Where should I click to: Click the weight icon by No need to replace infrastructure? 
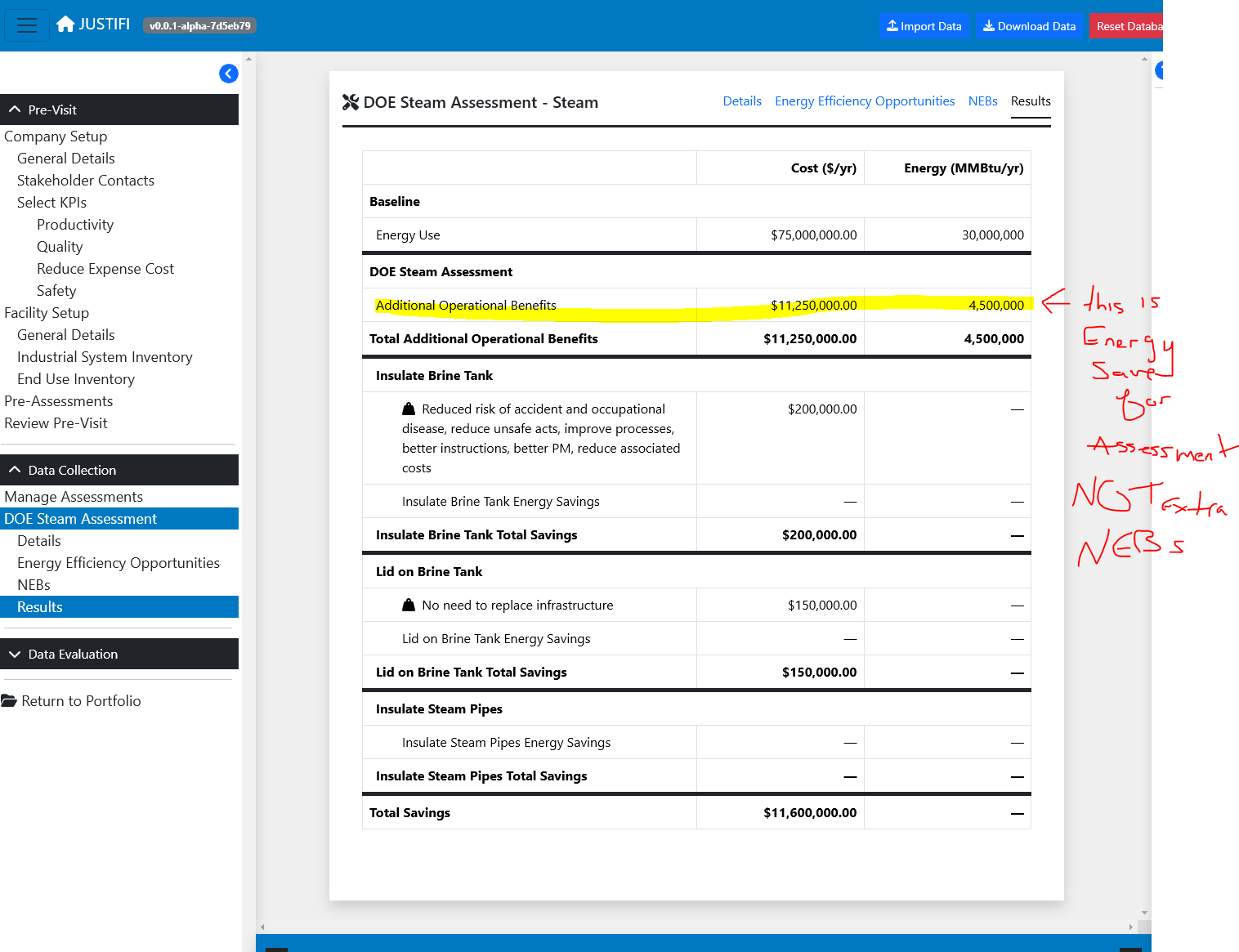pyautogui.click(x=409, y=605)
